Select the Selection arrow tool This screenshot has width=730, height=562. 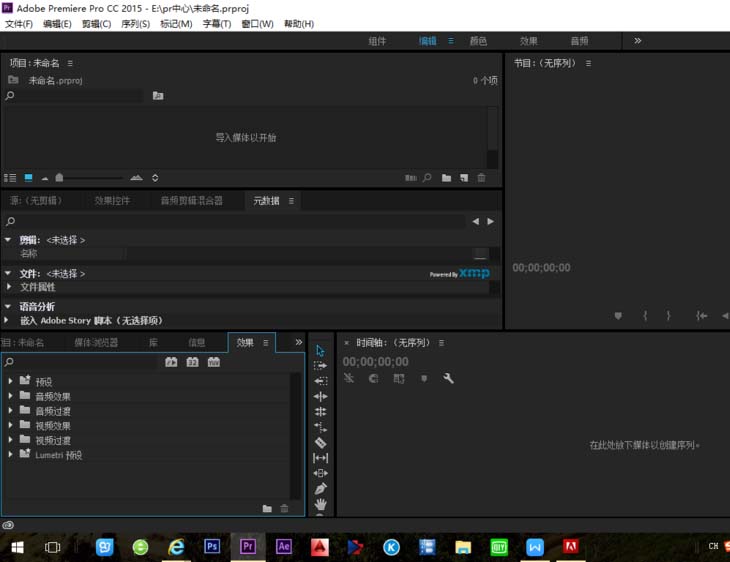pos(320,350)
